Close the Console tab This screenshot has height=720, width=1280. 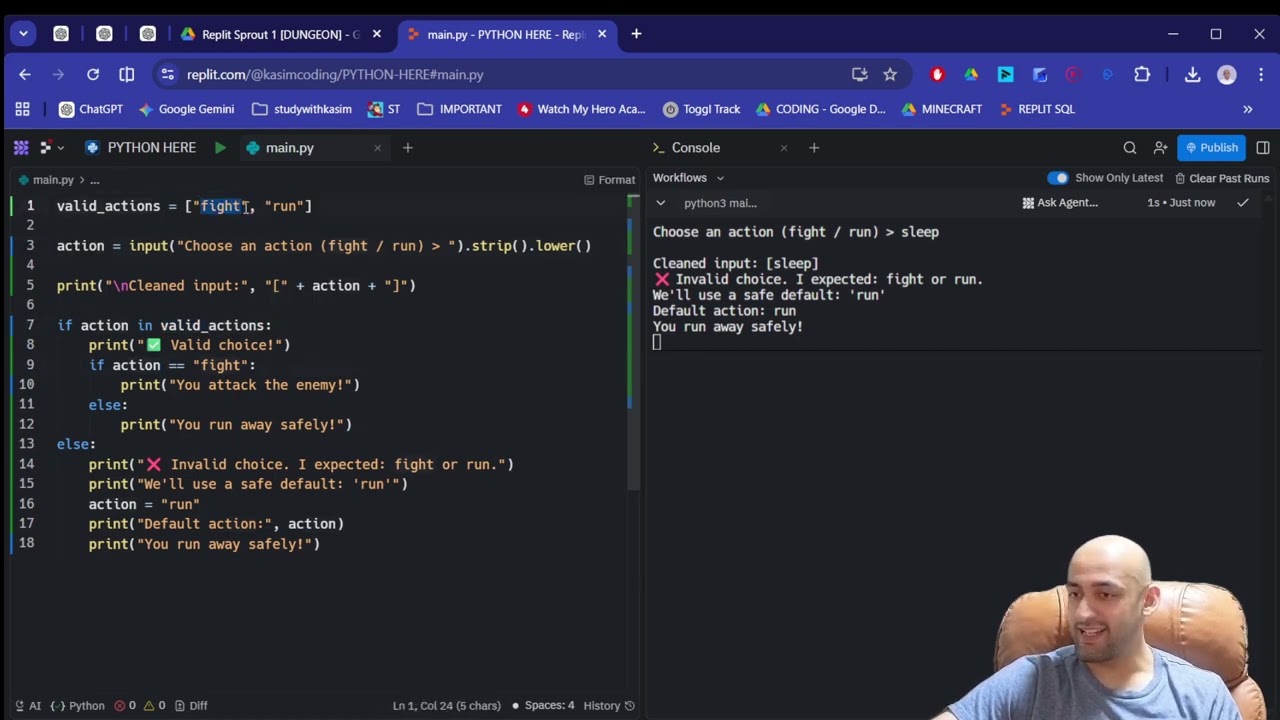point(783,148)
